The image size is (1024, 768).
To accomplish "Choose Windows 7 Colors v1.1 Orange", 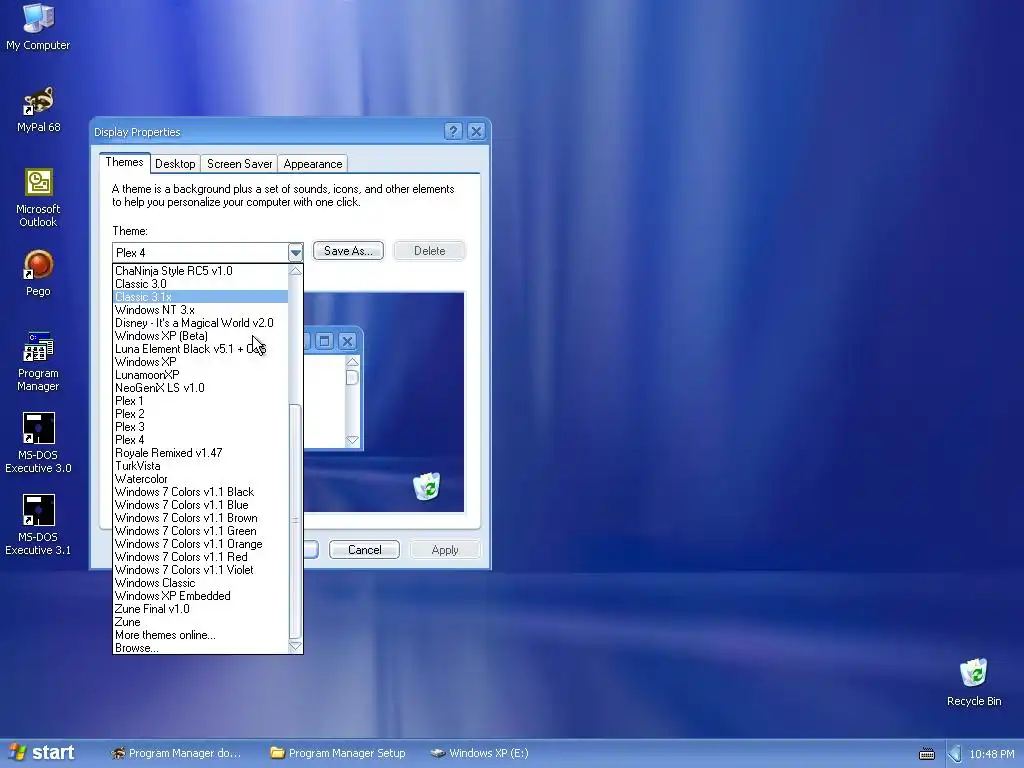I will (x=200, y=544).
